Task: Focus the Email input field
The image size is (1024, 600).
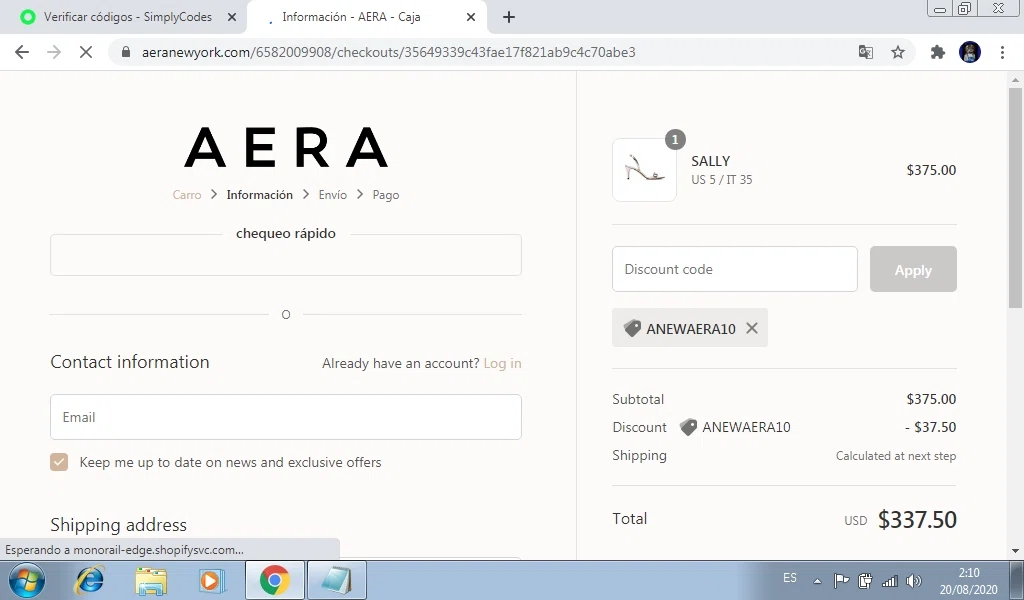Action: click(286, 417)
